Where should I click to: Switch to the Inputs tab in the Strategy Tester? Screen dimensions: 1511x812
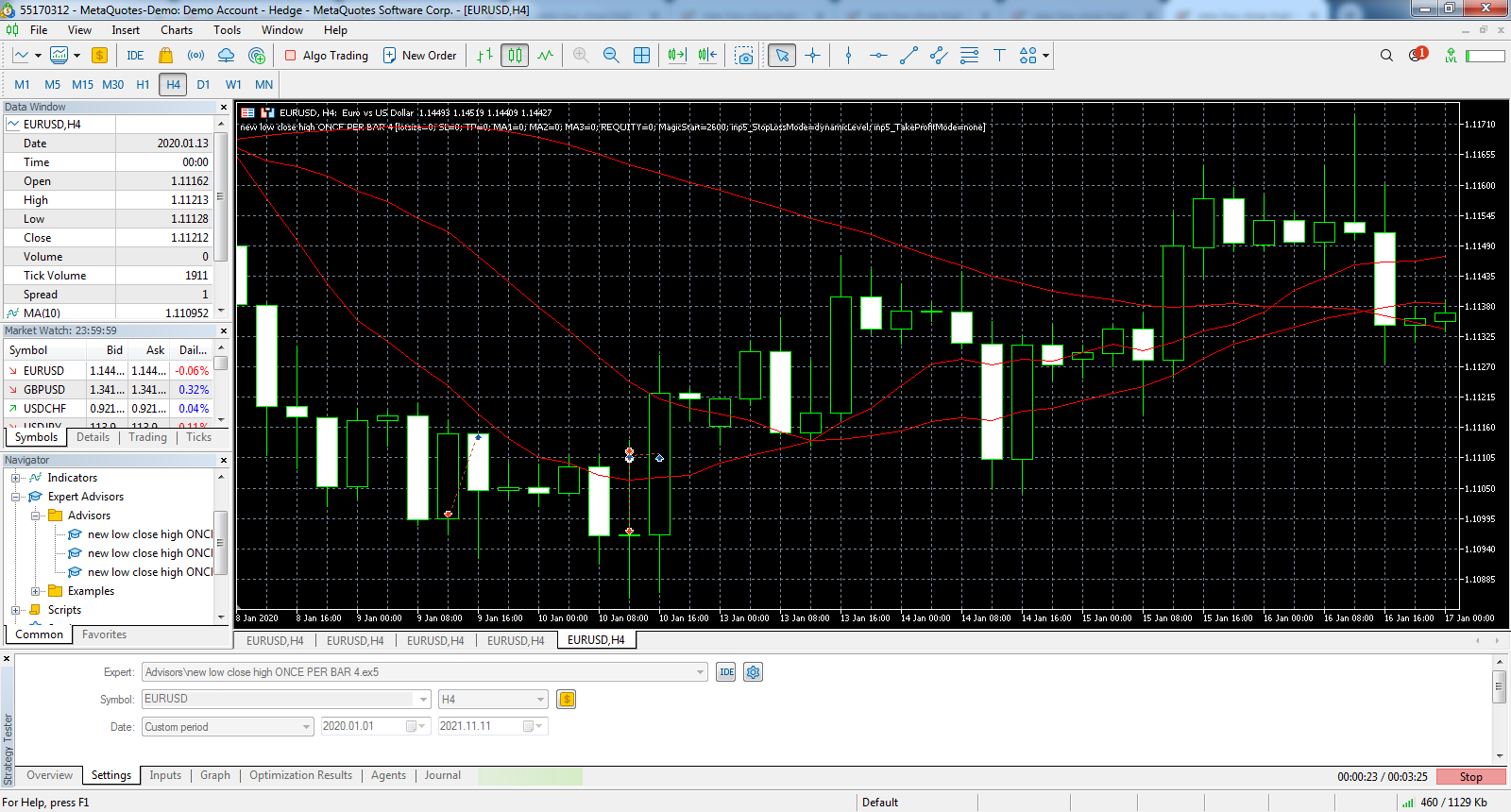click(165, 775)
